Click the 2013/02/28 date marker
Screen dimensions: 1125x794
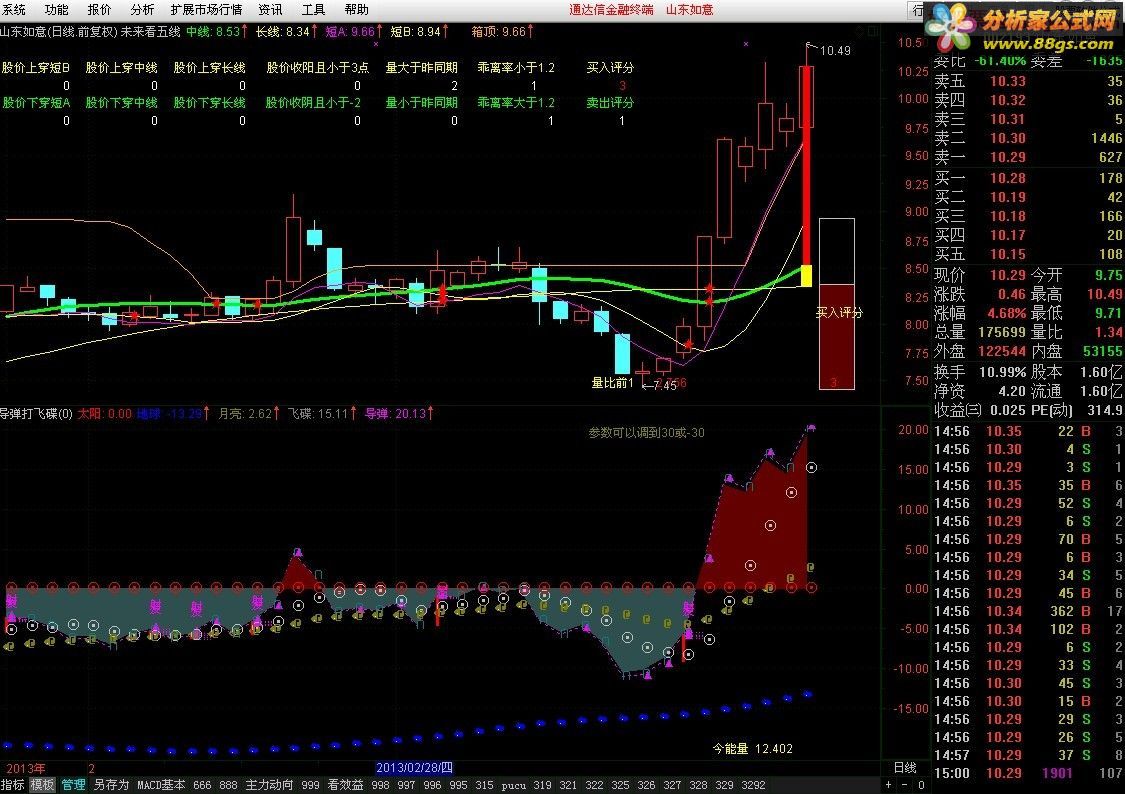414,768
